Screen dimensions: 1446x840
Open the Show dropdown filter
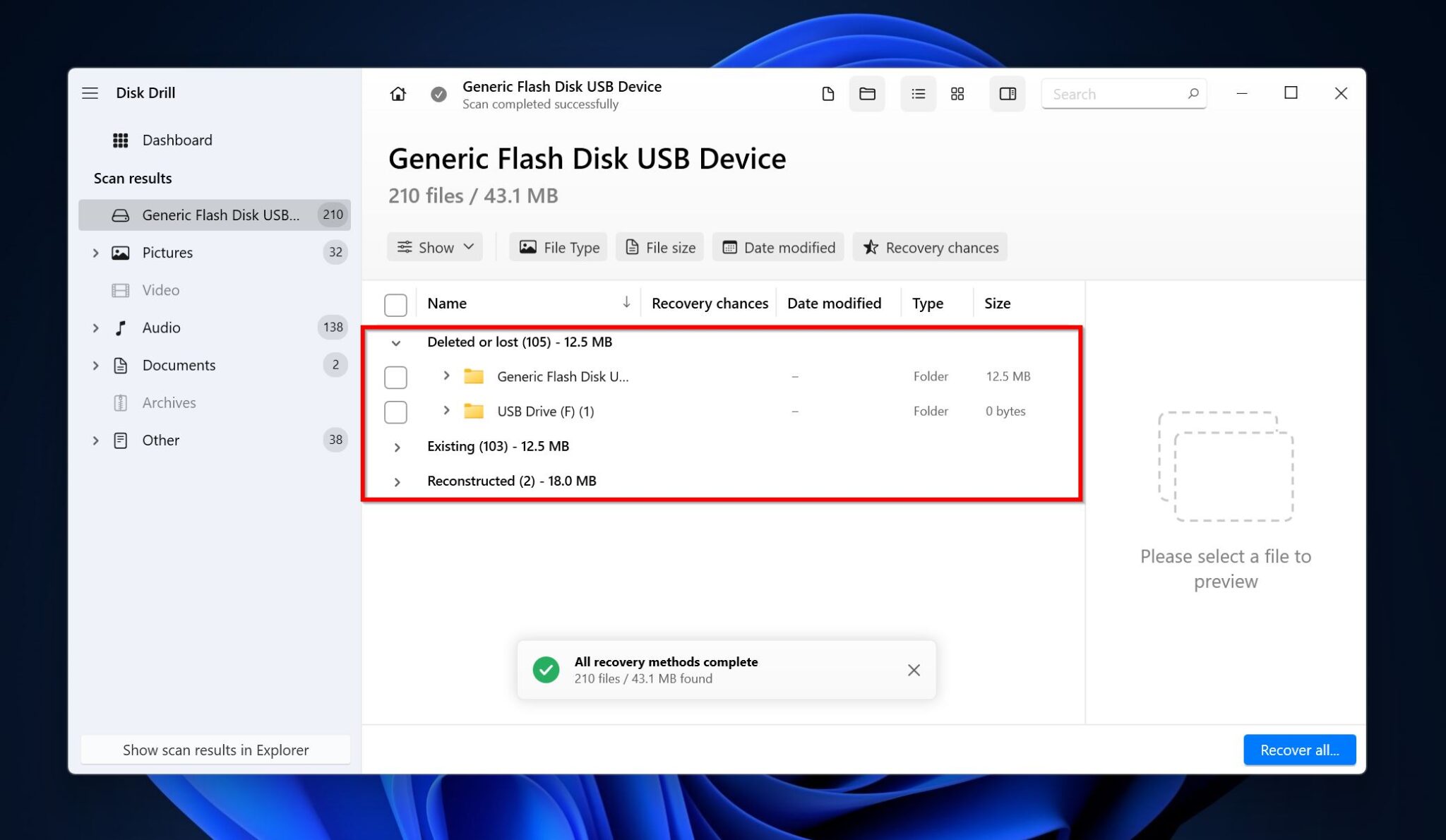point(435,247)
